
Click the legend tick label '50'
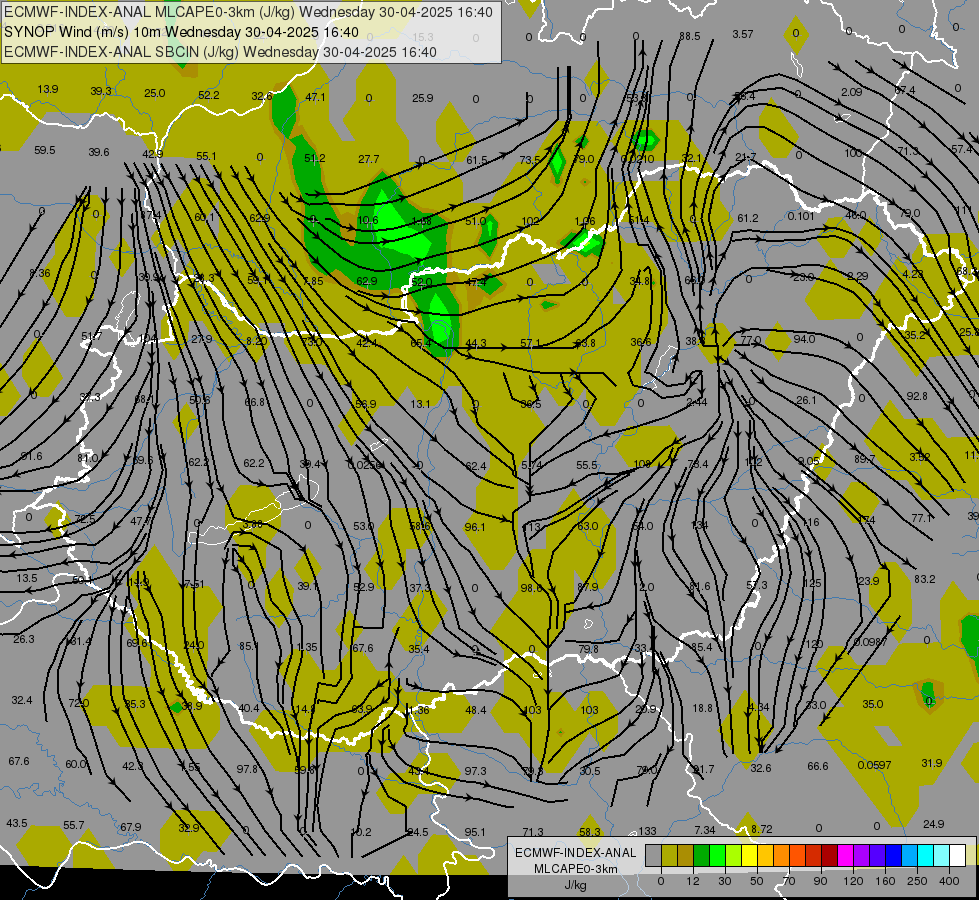coord(757,881)
